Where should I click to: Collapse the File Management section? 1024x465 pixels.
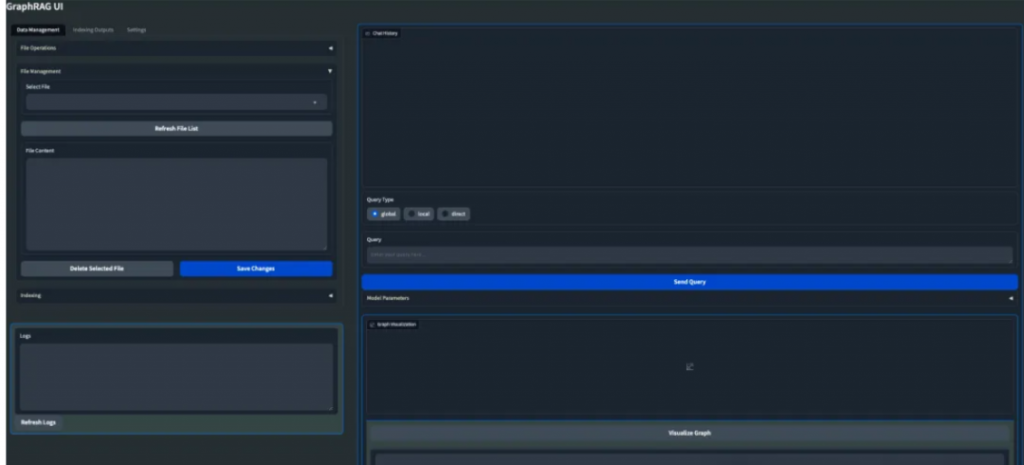(x=176, y=71)
